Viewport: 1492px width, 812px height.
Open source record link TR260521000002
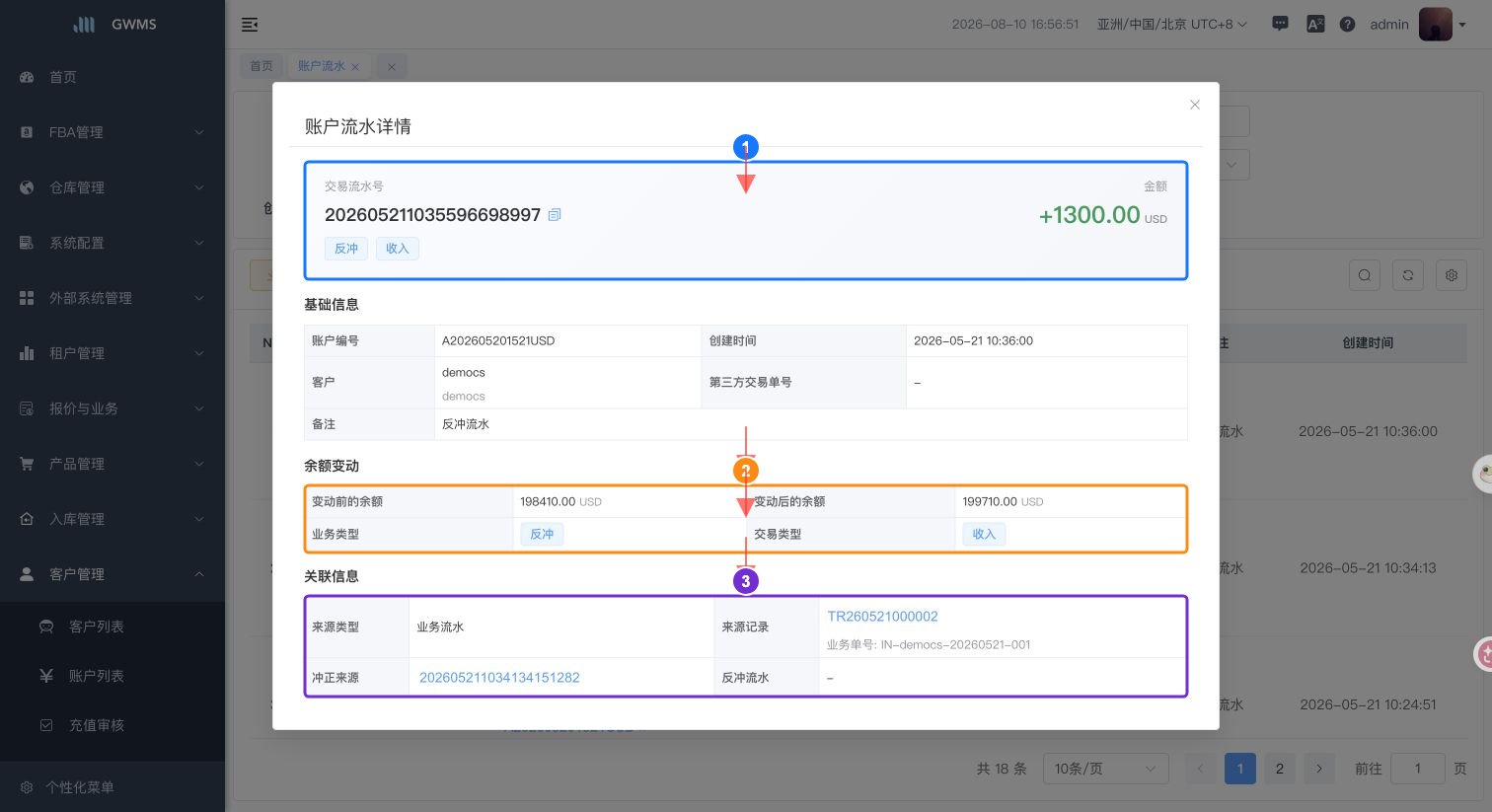pyautogui.click(x=882, y=617)
